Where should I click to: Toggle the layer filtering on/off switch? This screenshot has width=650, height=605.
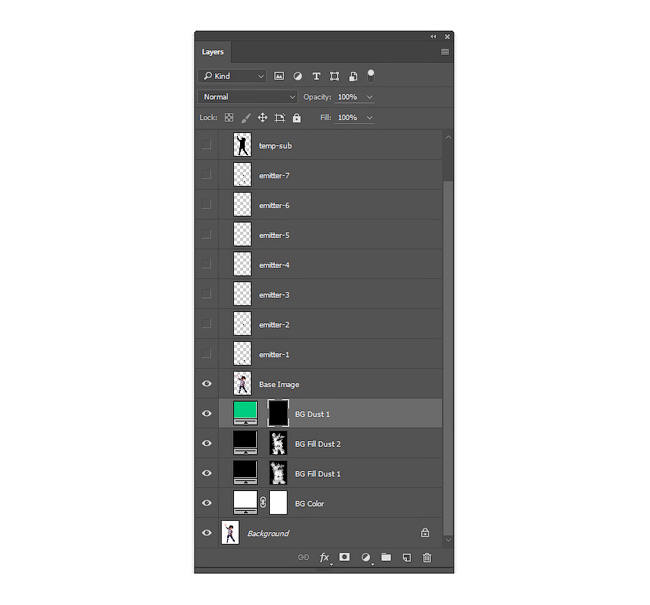[371, 75]
